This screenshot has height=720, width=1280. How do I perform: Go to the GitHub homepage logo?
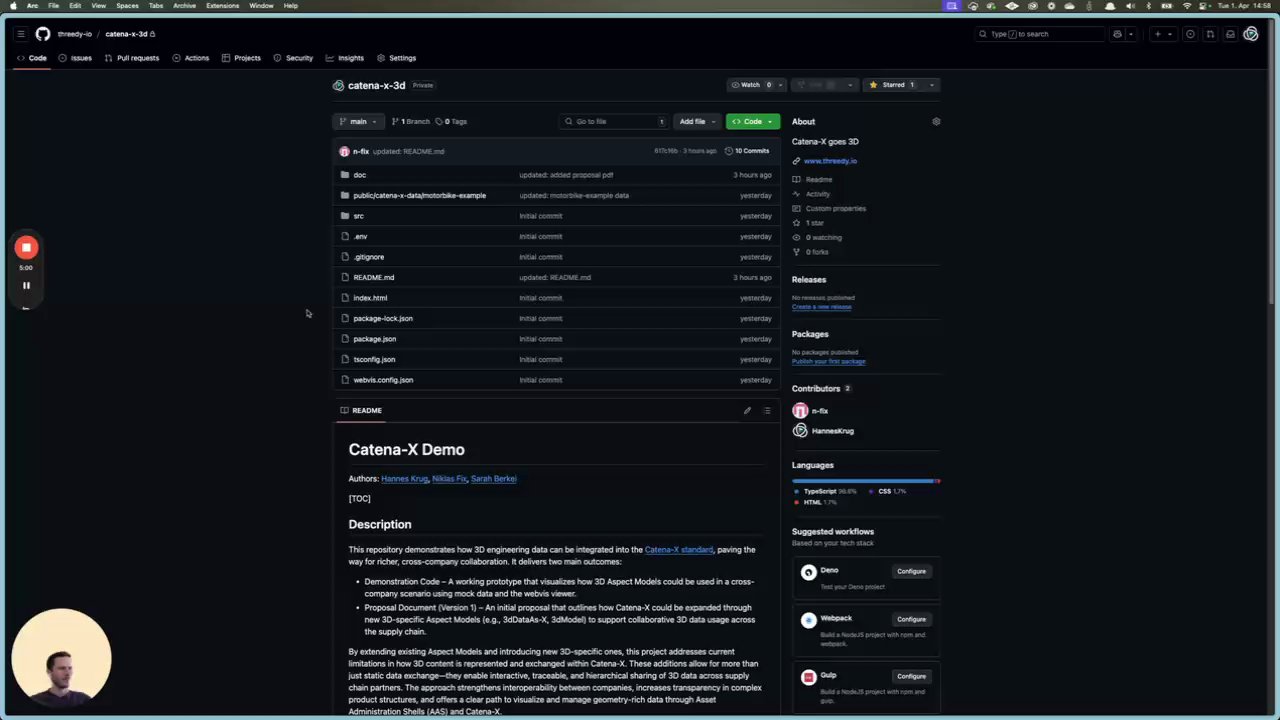[x=43, y=34]
